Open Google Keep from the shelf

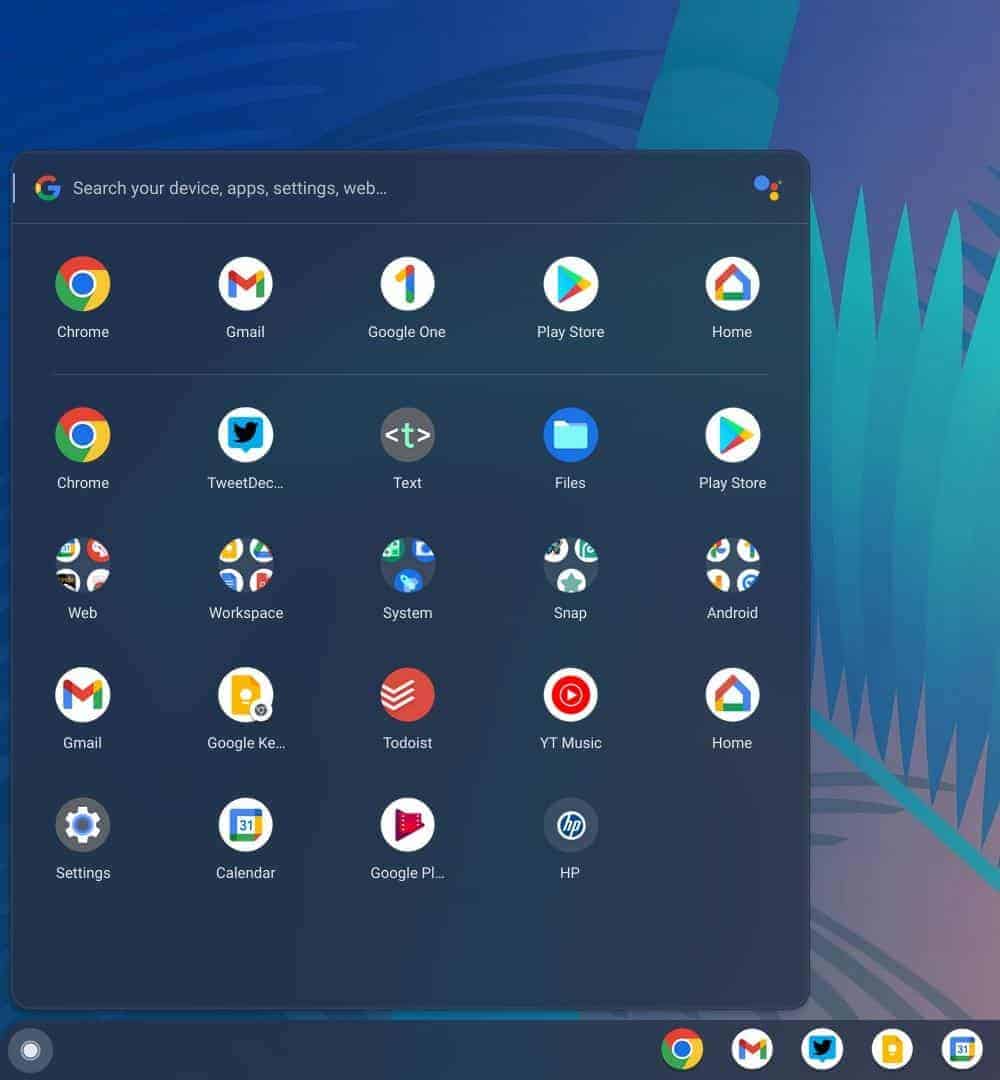[893, 1049]
